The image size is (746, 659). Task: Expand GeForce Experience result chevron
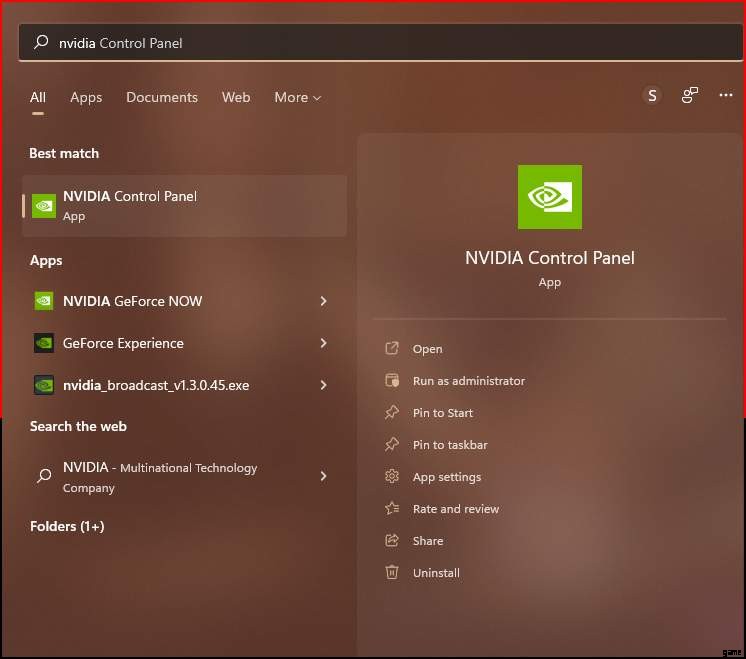tap(324, 343)
